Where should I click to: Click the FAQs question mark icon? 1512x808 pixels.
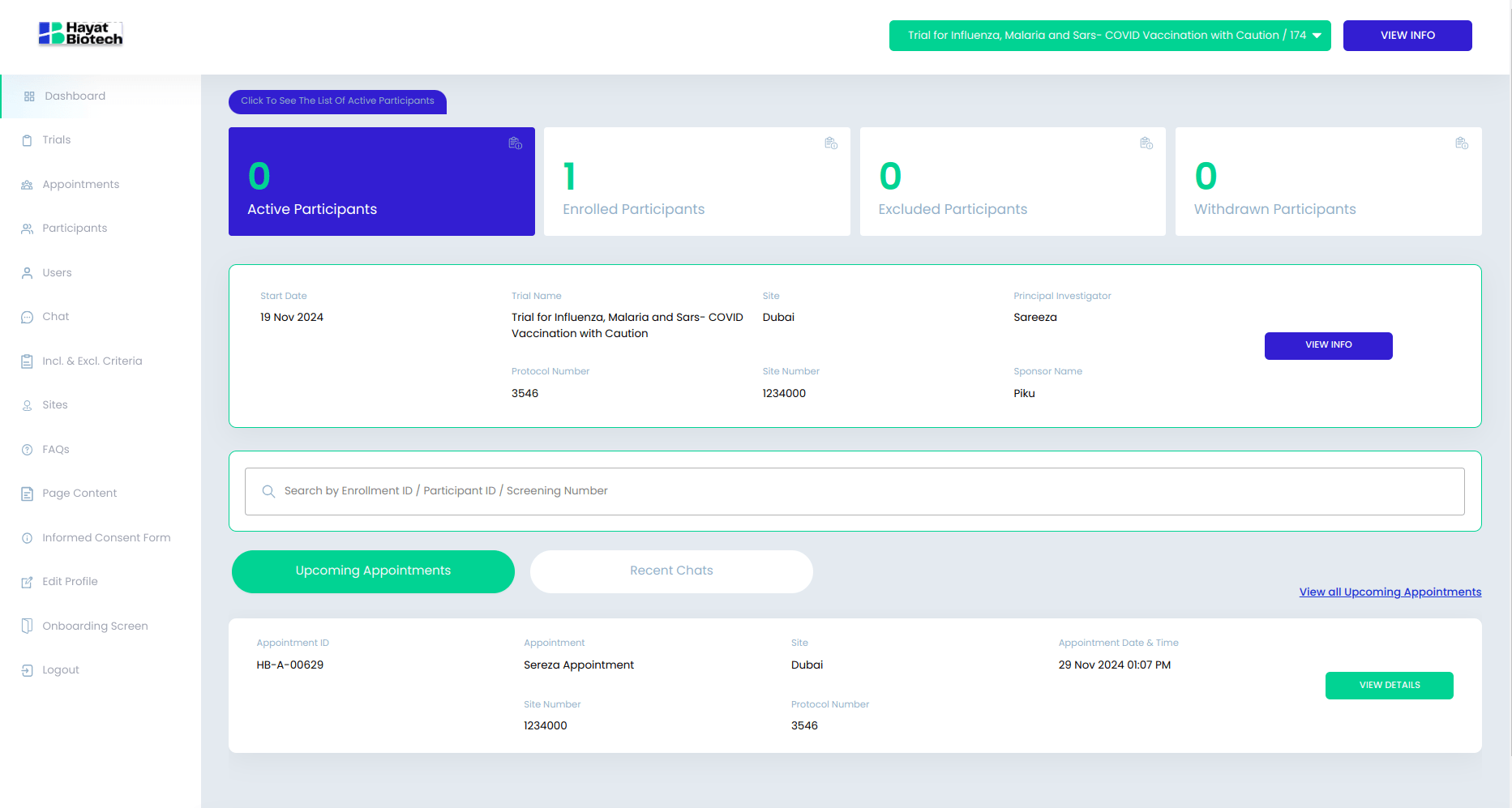(27, 450)
